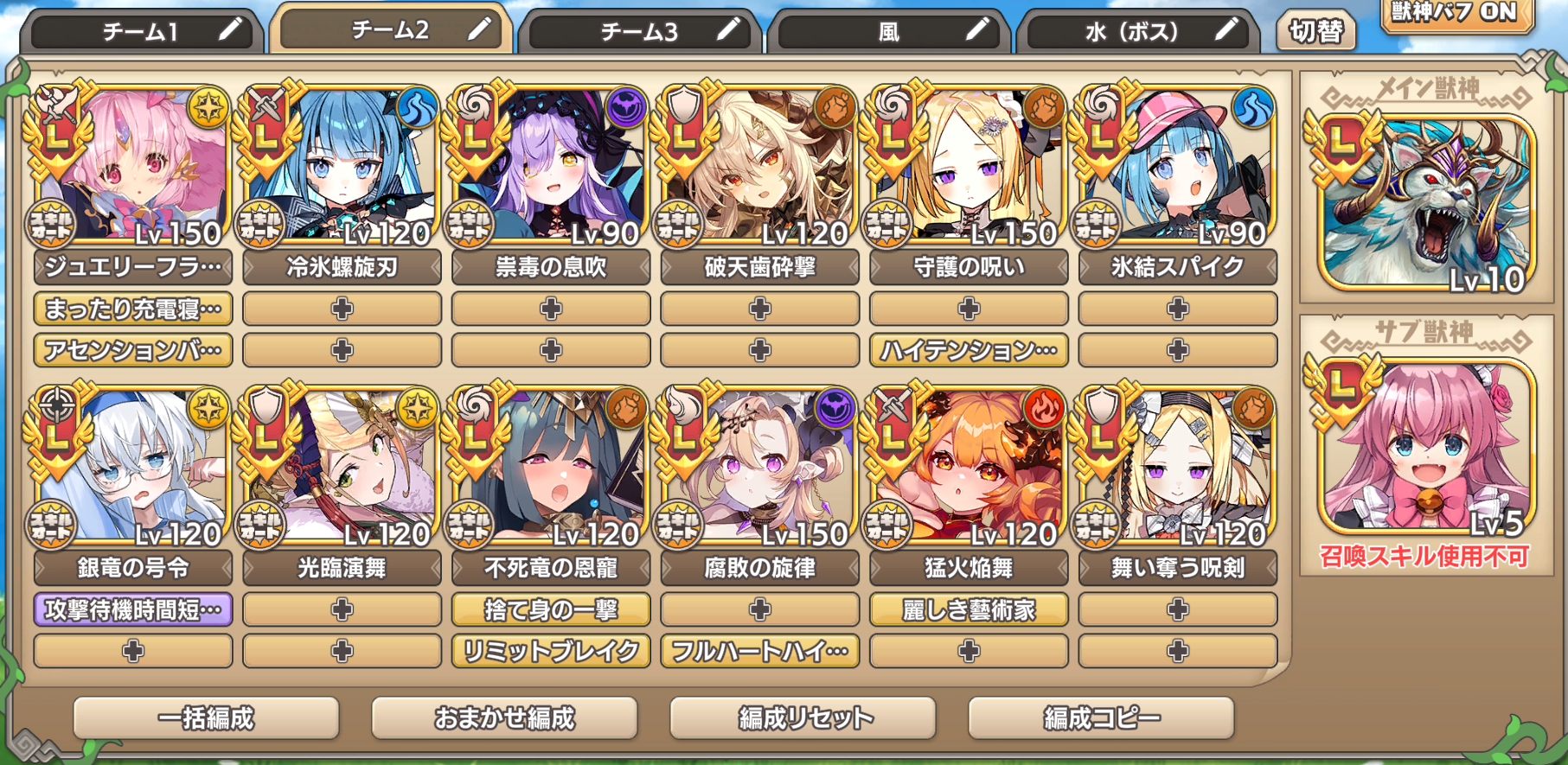Click the edit pencil on チーム3 tab
The height and width of the screenshot is (765, 1568).
(728, 31)
